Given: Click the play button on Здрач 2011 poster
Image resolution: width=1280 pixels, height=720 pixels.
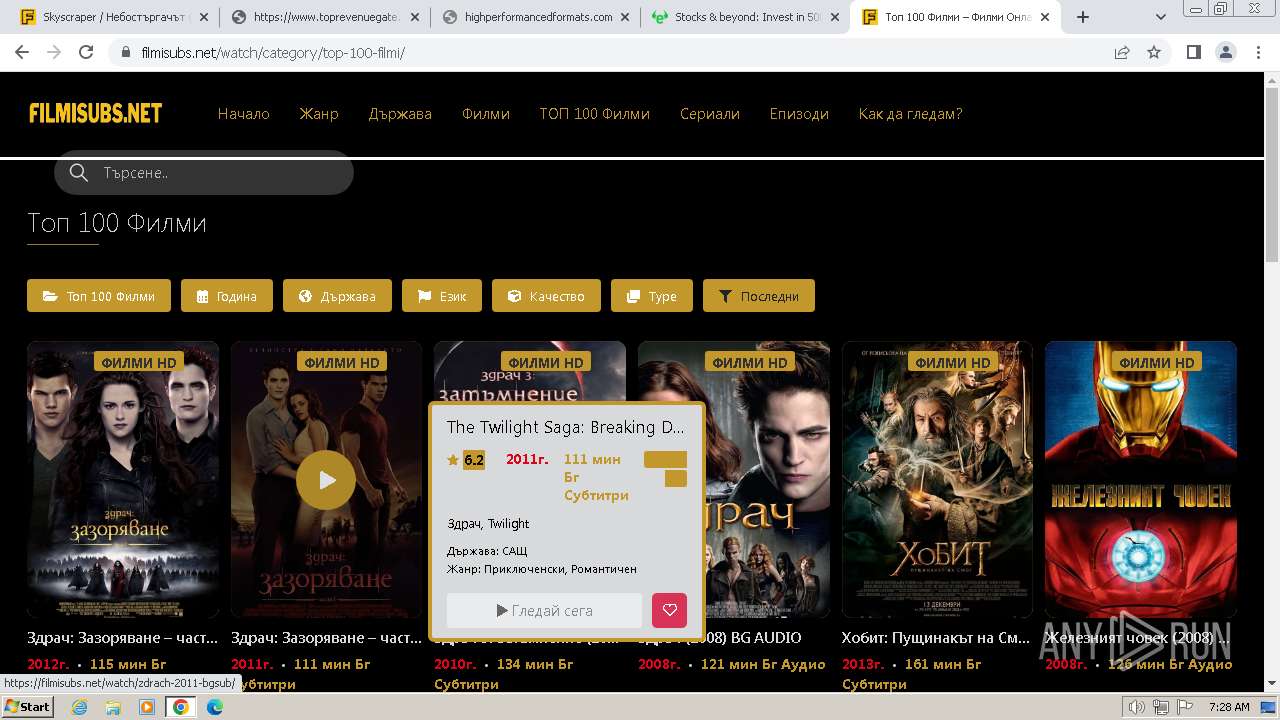Looking at the screenshot, I should pyautogui.click(x=325, y=480).
